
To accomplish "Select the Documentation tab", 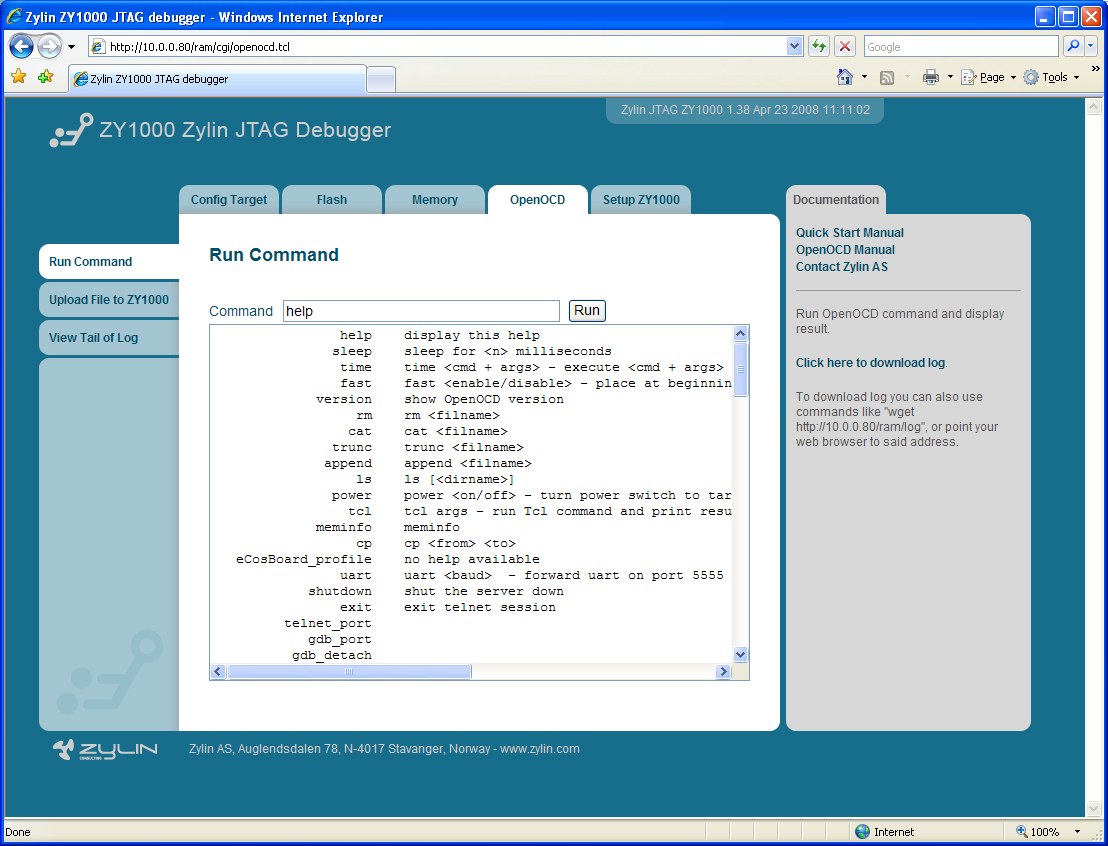I will pyautogui.click(x=835, y=199).
